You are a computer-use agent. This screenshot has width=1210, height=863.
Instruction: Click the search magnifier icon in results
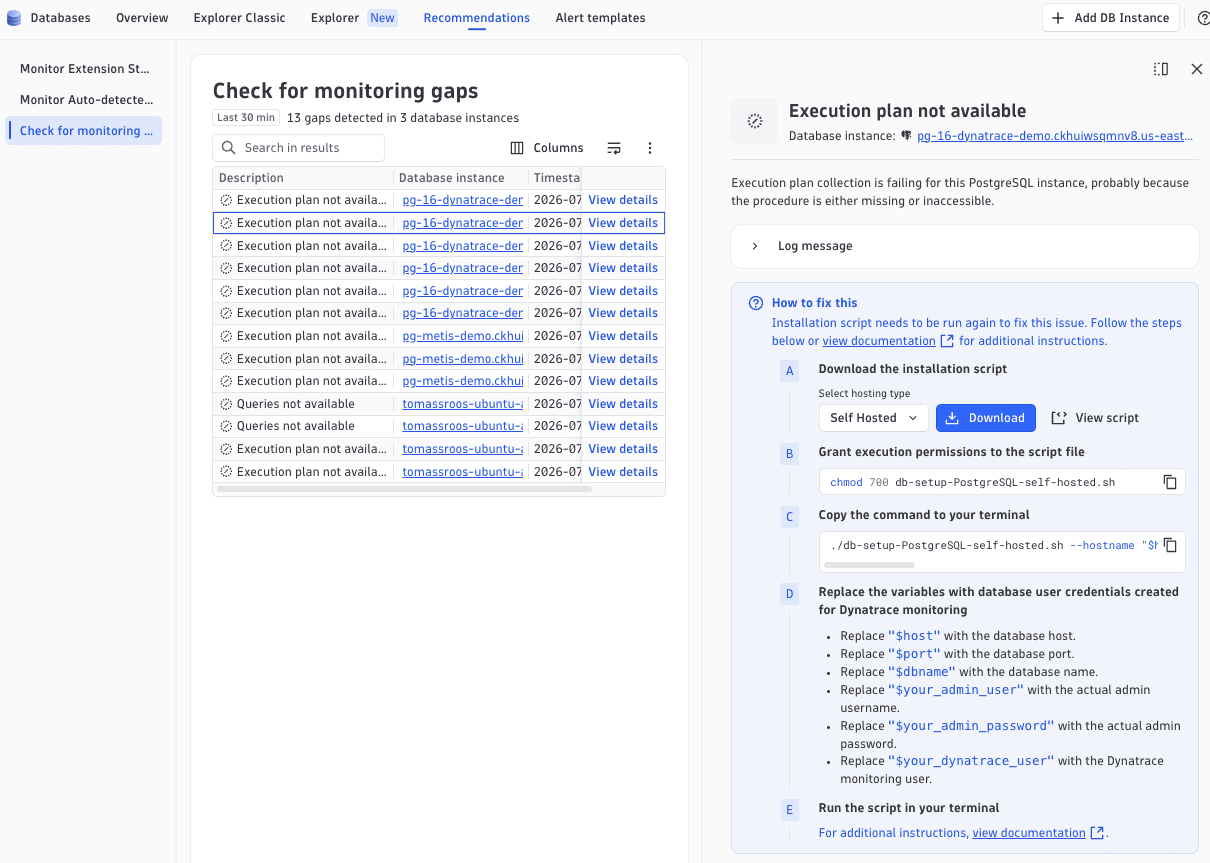coord(228,148)
